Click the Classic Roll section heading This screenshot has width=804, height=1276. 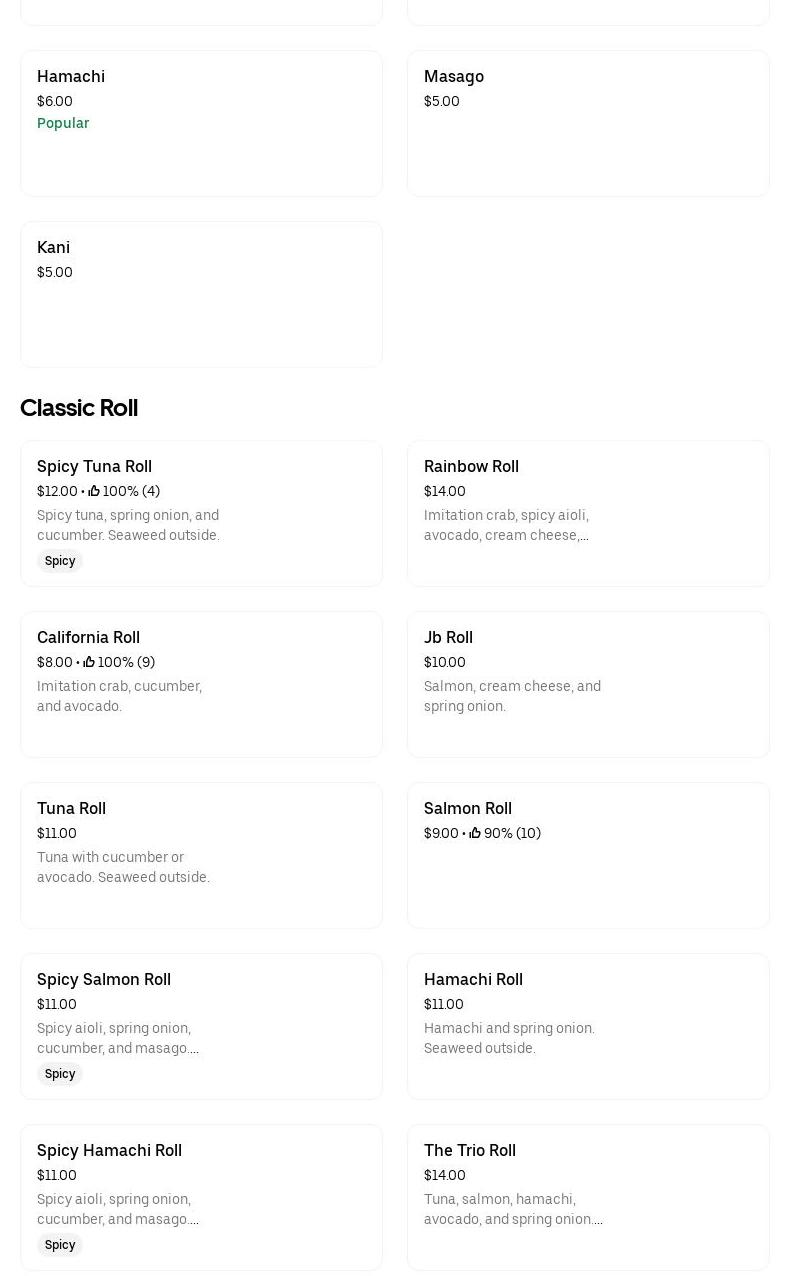[x=79, y=408]
